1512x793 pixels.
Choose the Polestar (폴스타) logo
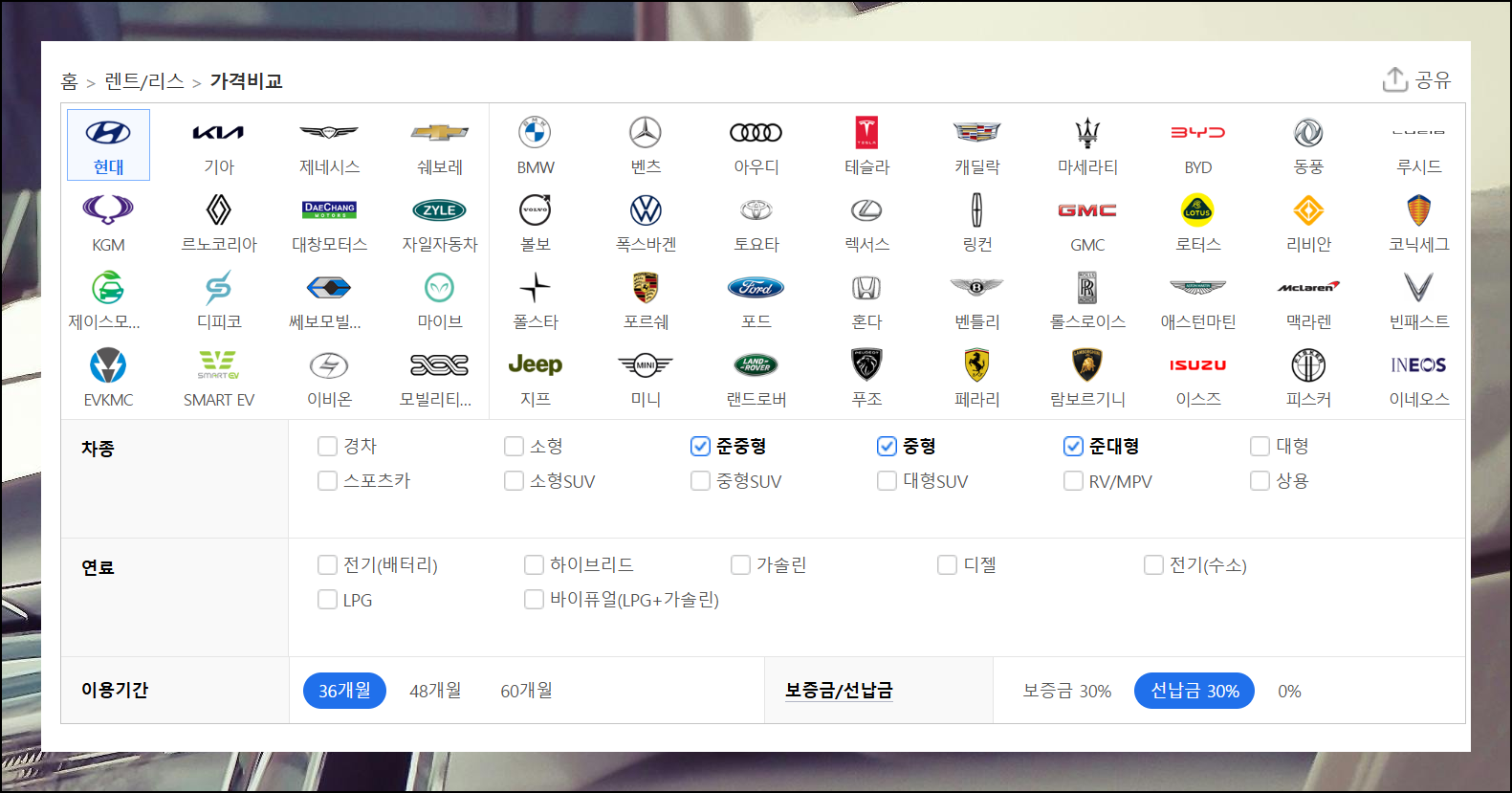click(x=535, y=287)
